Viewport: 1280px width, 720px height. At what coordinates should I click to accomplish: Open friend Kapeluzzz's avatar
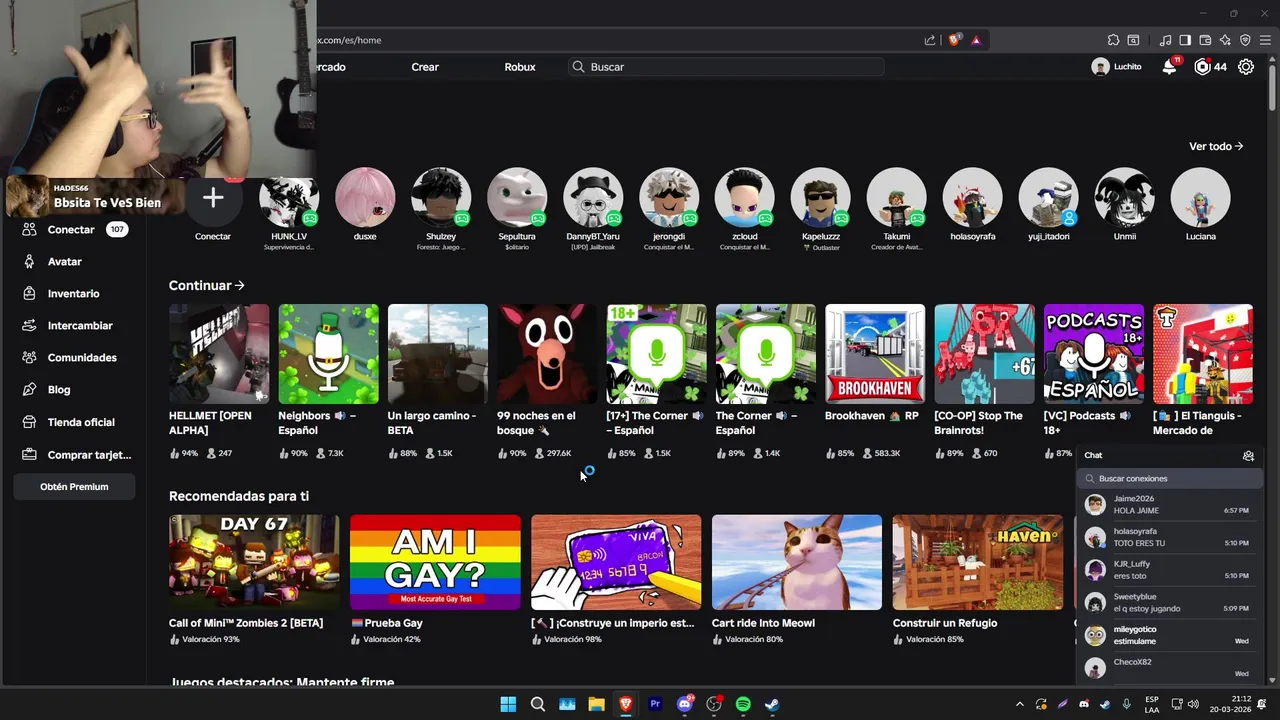821,197
